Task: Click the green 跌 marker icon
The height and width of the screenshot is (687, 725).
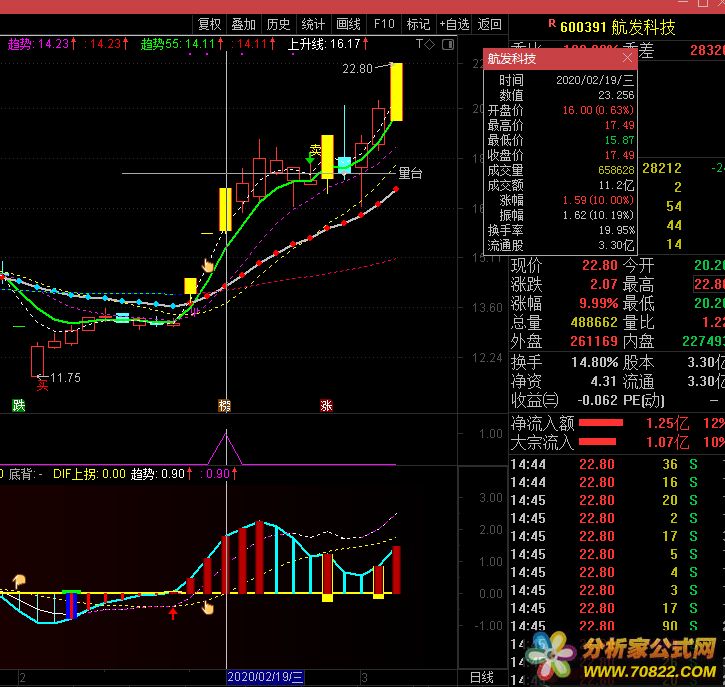Action: (18, 405)
